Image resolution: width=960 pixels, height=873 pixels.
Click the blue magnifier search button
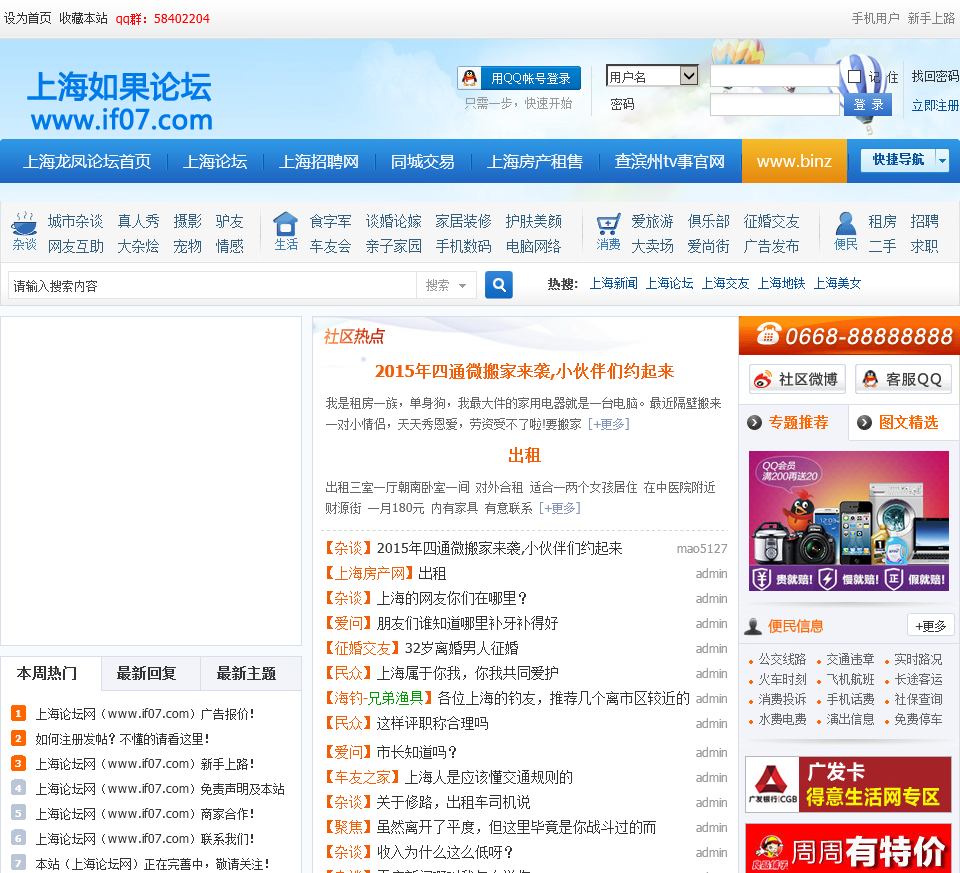point(498,285)
